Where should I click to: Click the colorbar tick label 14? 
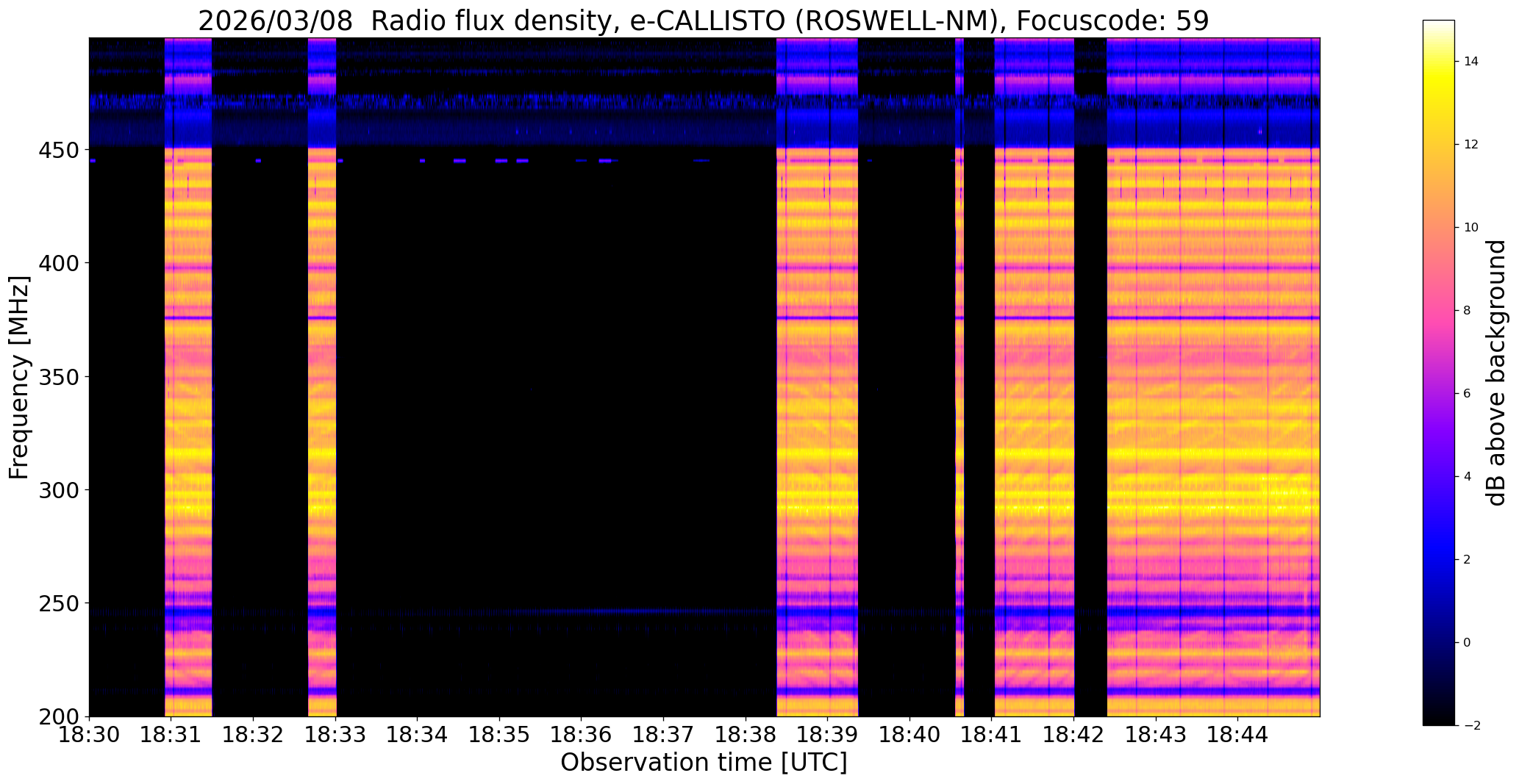click(x=1471, y=61)
